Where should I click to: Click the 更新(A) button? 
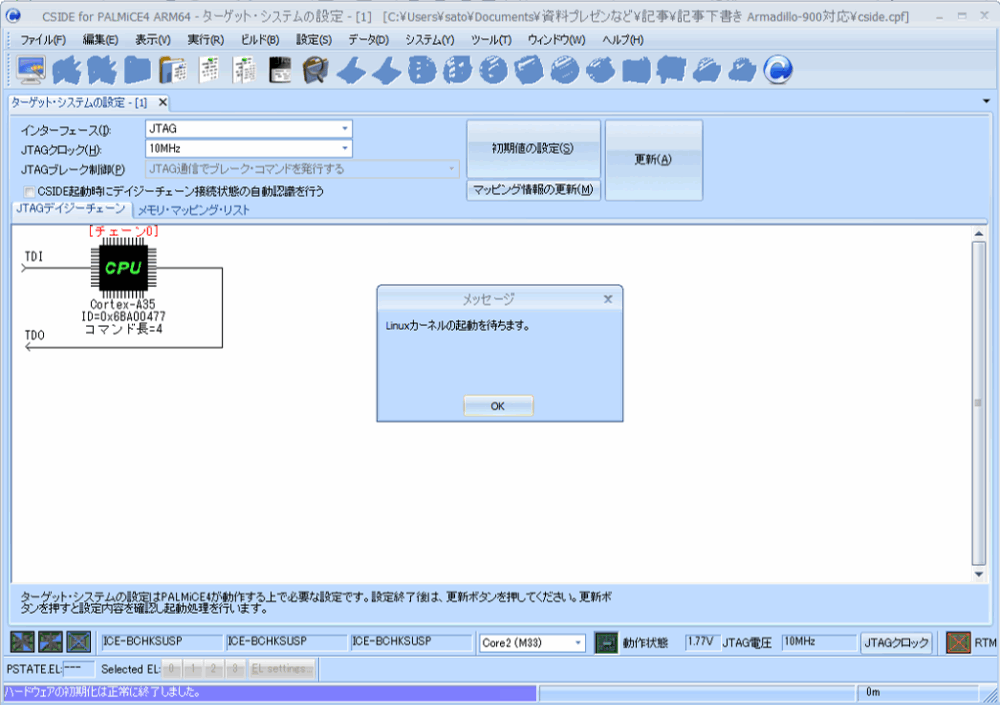pyautogui.click(x=653, y=160)
